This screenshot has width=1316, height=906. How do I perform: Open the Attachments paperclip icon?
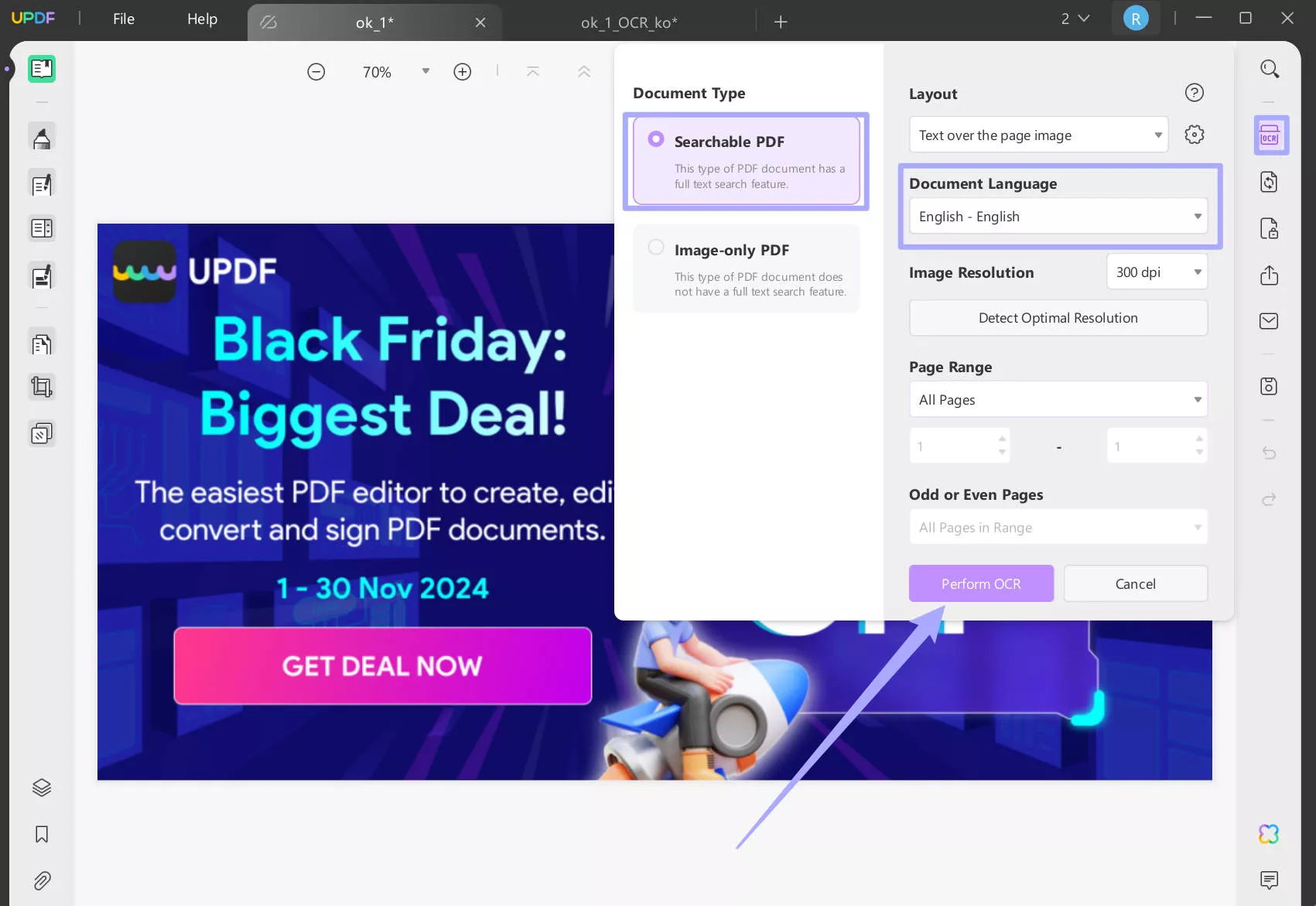(x=42, y=880)
